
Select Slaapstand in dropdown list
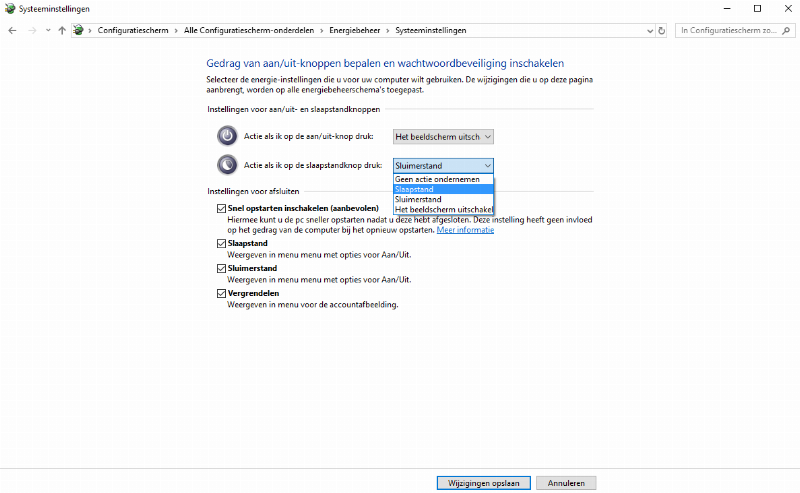(x=443, y=189)
